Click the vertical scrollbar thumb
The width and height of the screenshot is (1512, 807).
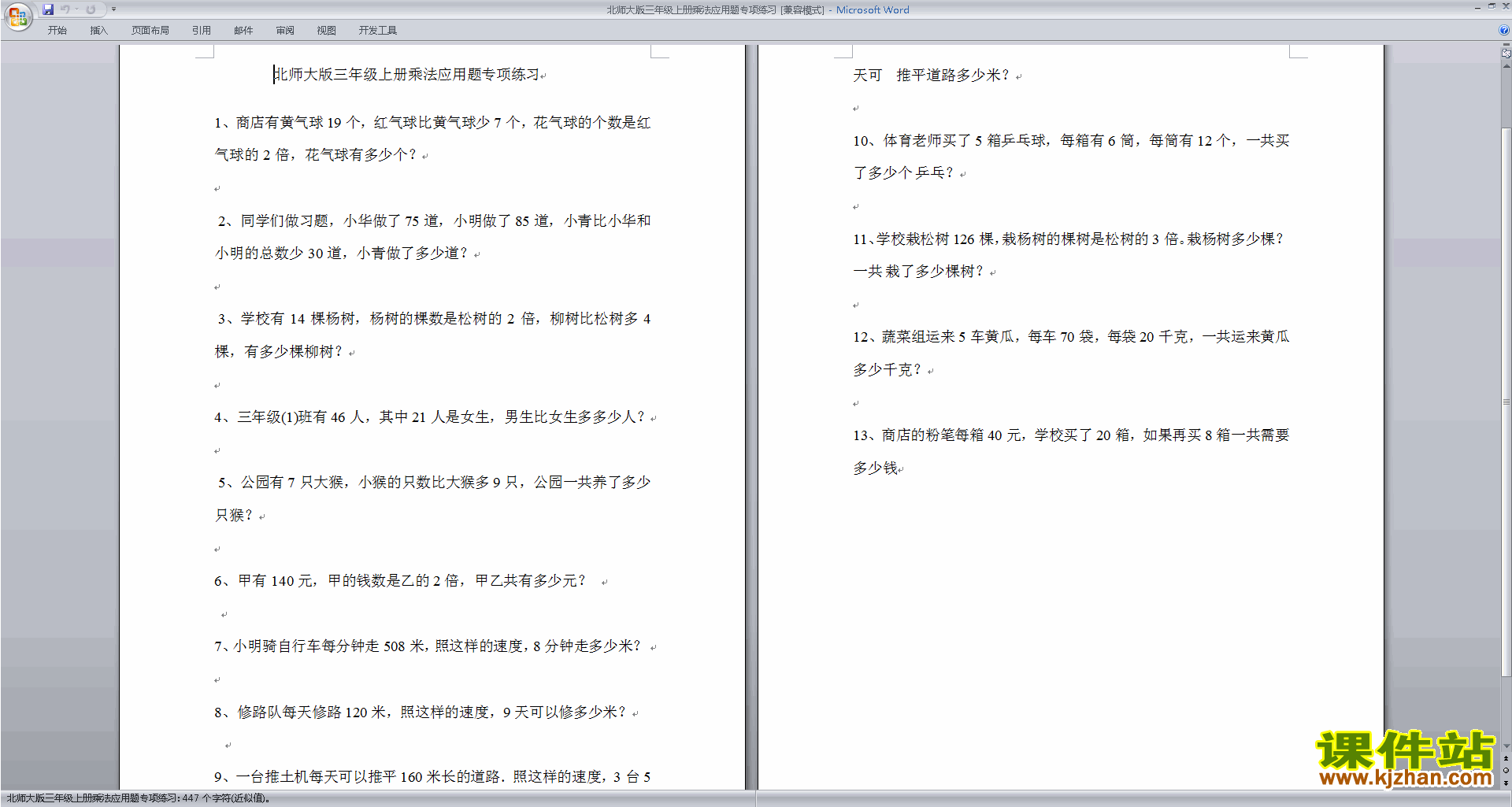[x=1506, y=402]
